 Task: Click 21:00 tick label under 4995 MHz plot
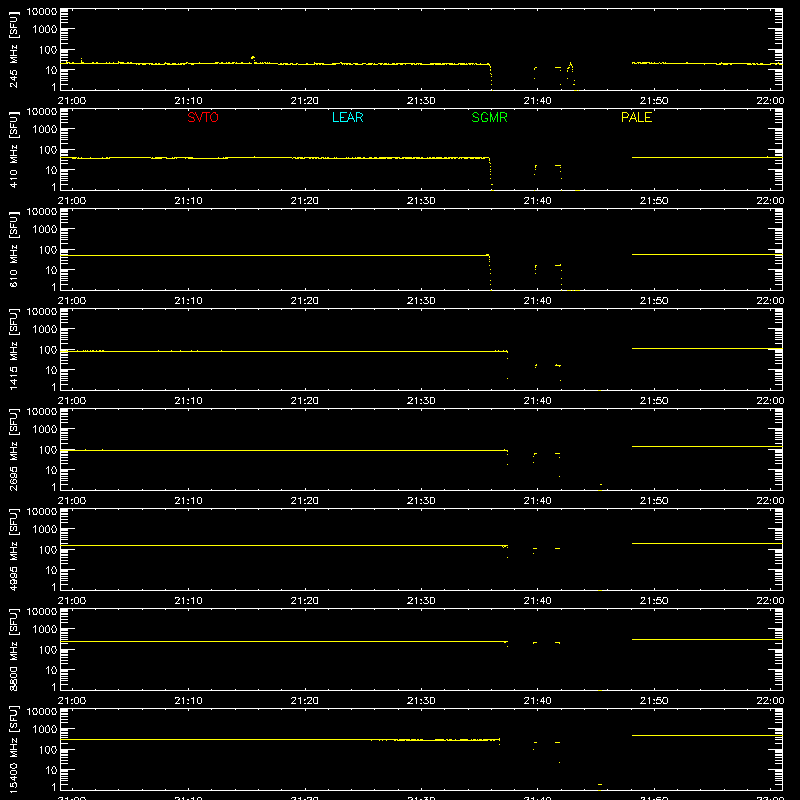coord(72,601)
